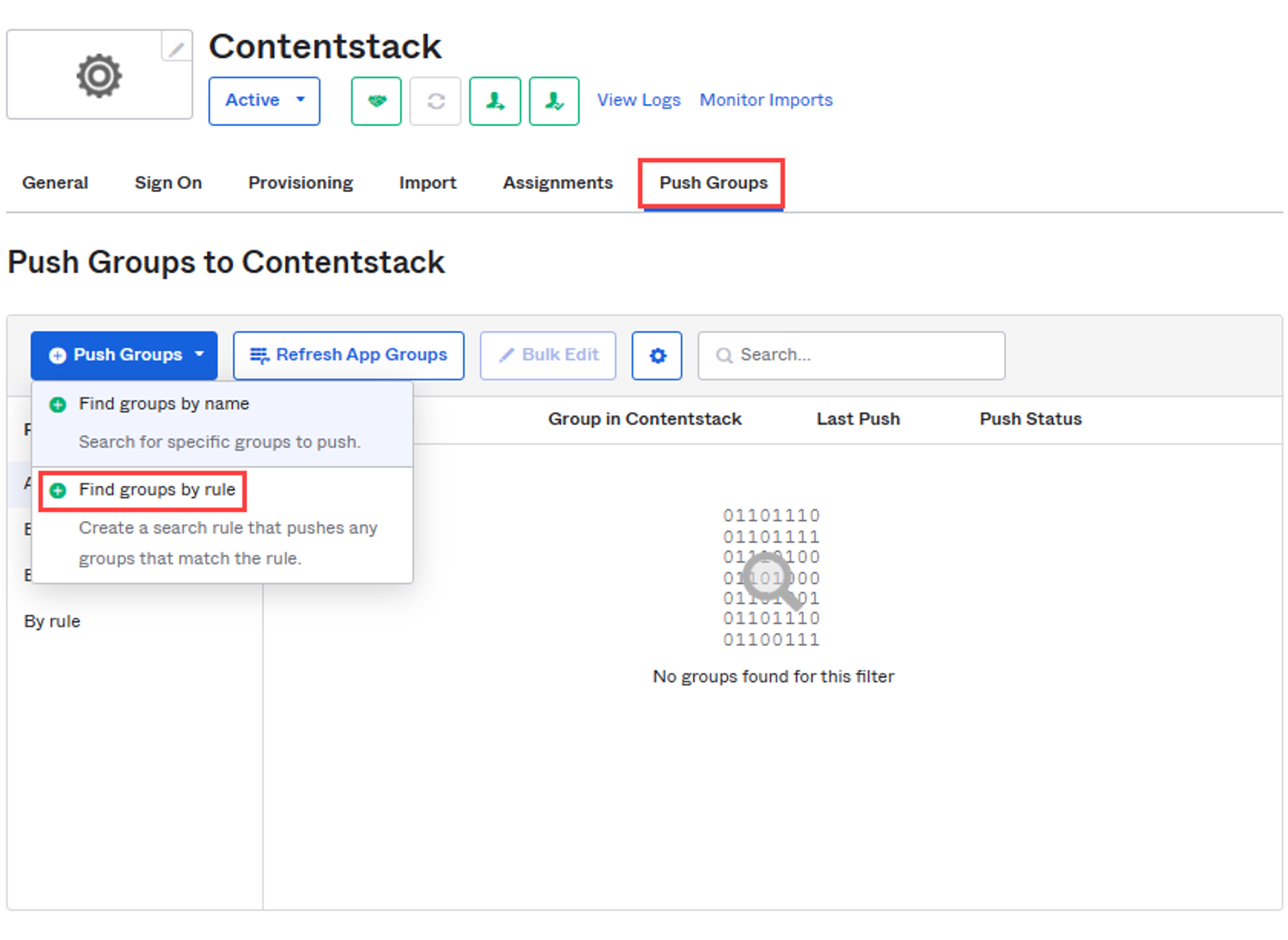
Task: Collapse the Push Groups dropdown button
Action: click(x=124, y=356)
